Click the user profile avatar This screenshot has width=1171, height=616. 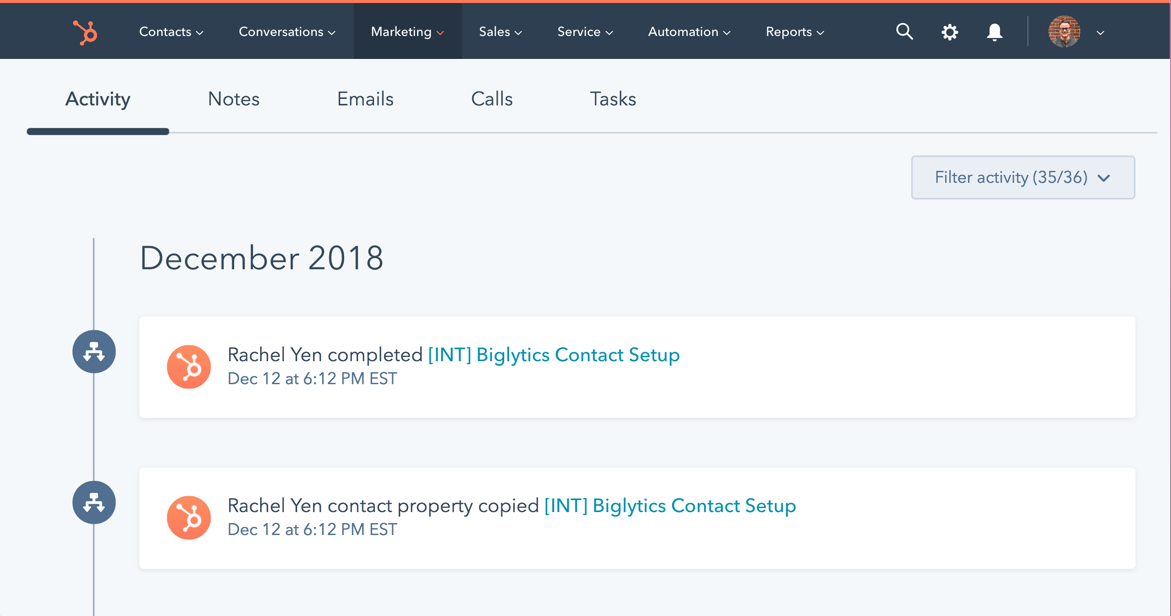coord(1064,32)
